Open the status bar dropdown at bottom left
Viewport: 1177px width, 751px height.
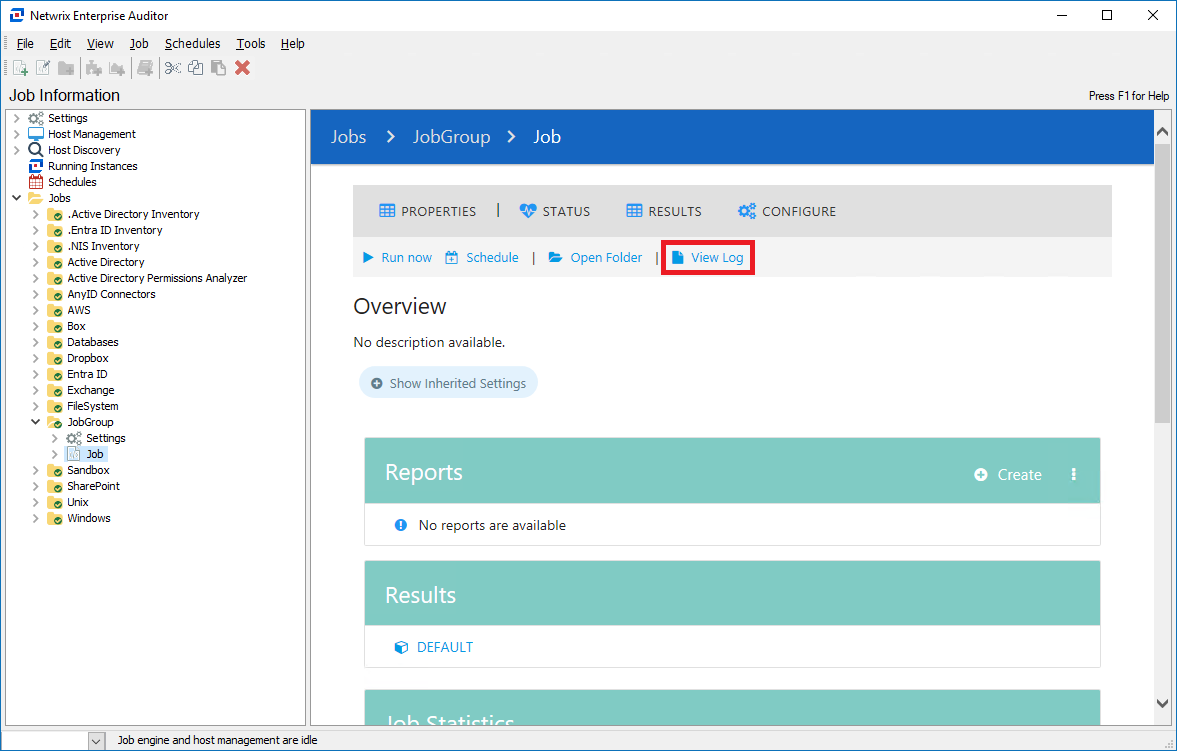click(96, 740)
